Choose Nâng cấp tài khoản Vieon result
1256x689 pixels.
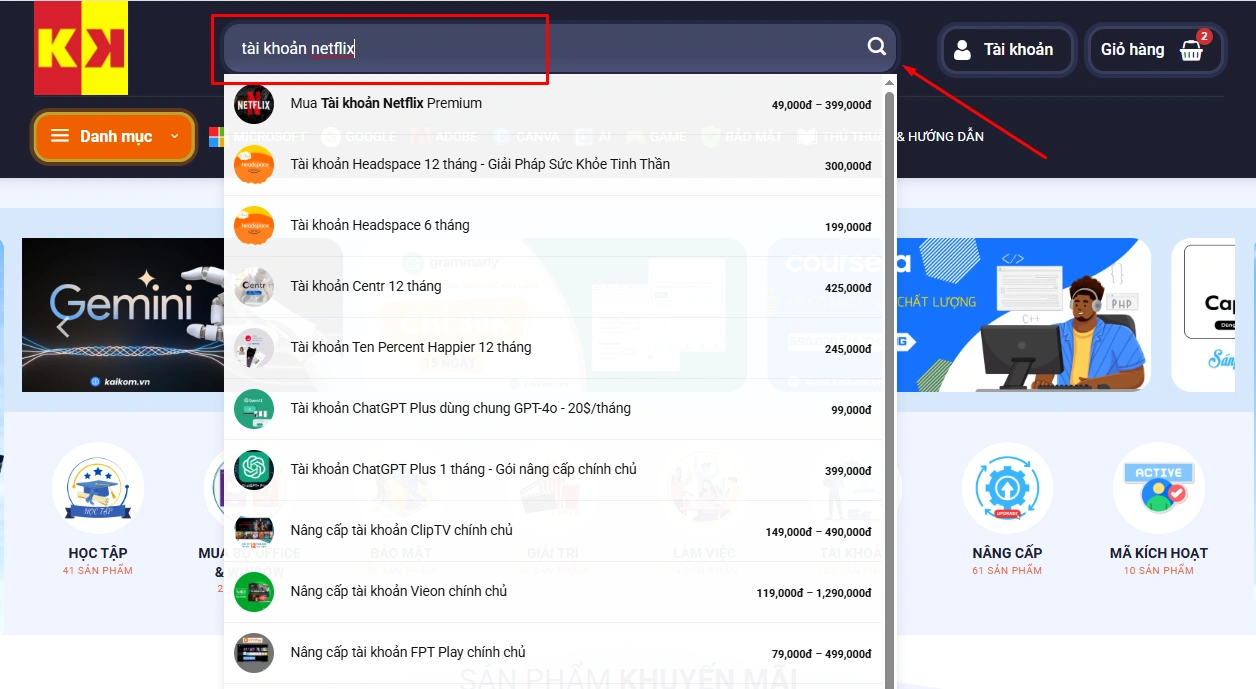pos(399,591)
